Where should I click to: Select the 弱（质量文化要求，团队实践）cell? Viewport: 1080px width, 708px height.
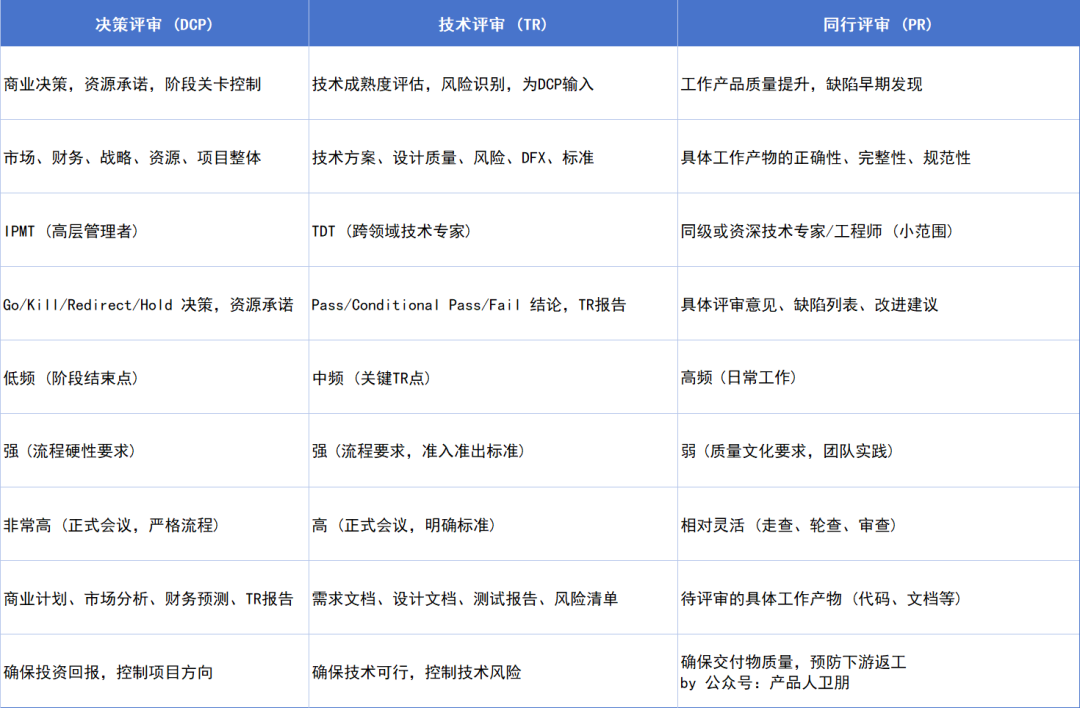point(791,451)
